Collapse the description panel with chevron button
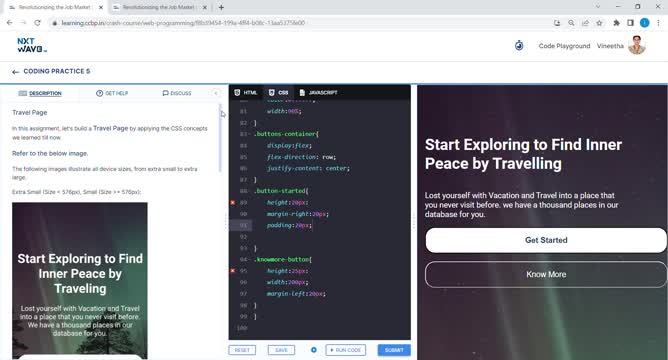This screenshot has width=668, height=360. (216, 93)
